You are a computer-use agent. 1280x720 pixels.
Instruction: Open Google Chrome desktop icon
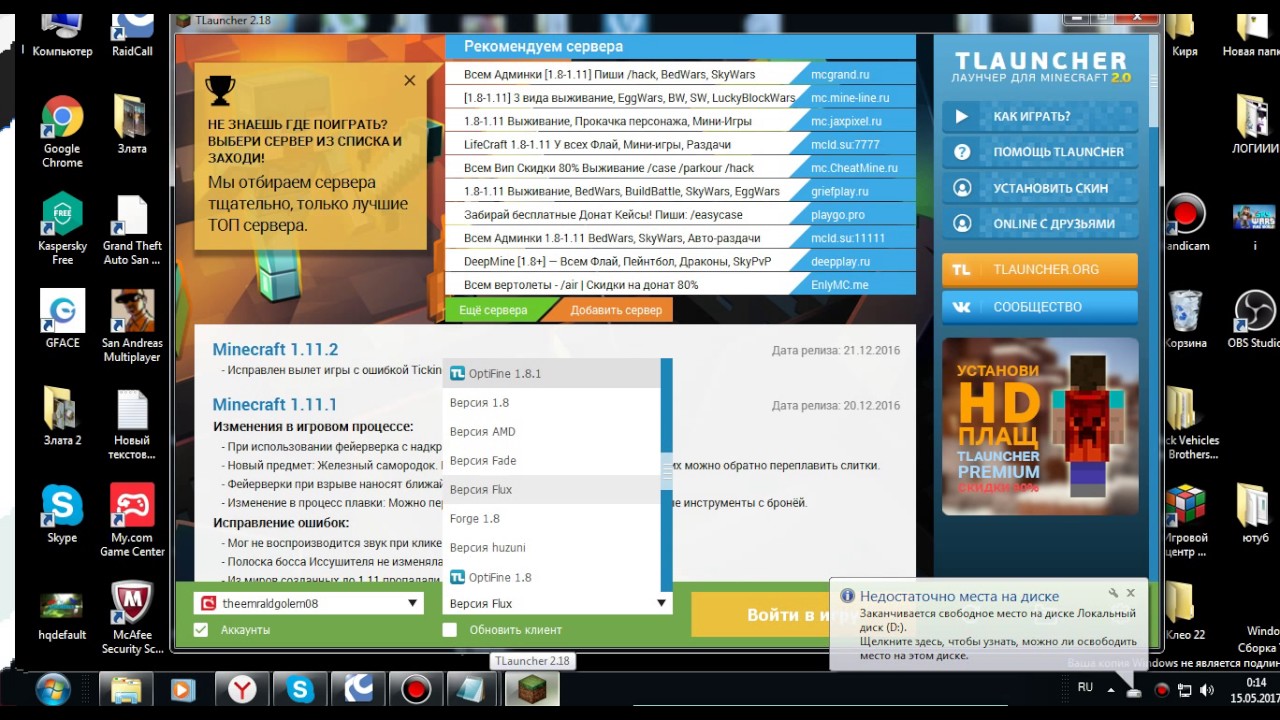(62, 132)
